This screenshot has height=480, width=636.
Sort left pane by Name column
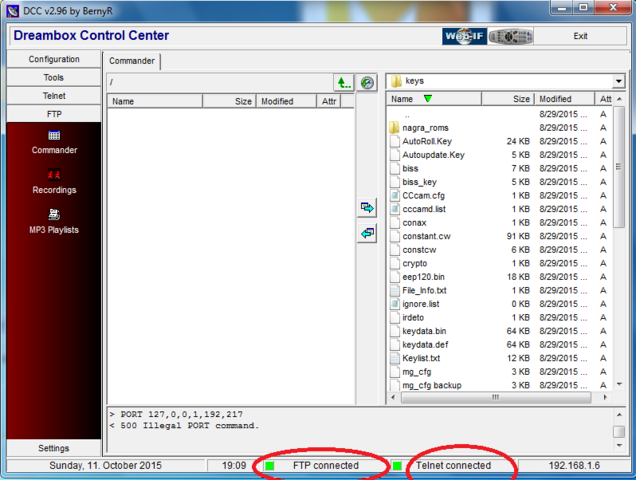pyautogui.click(x=155, y=101)
